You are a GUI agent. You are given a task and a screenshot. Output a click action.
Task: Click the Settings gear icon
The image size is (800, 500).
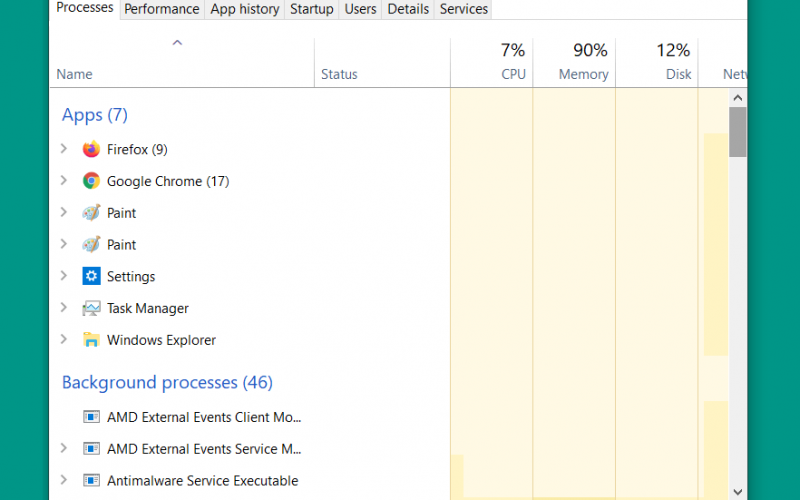coord(91,276)
